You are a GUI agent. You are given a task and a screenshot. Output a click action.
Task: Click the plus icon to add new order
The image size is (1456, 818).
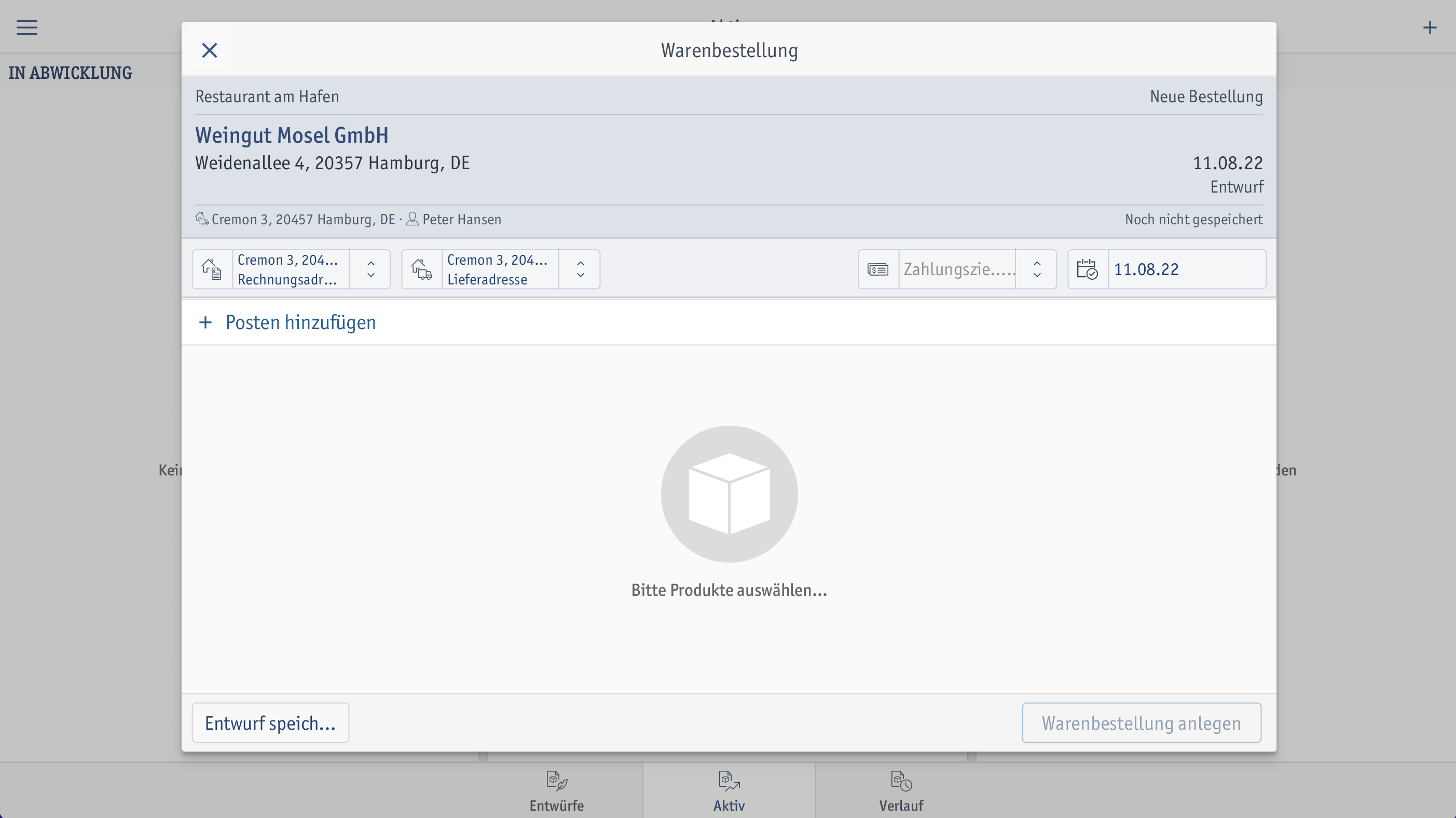click(1430, 27)
